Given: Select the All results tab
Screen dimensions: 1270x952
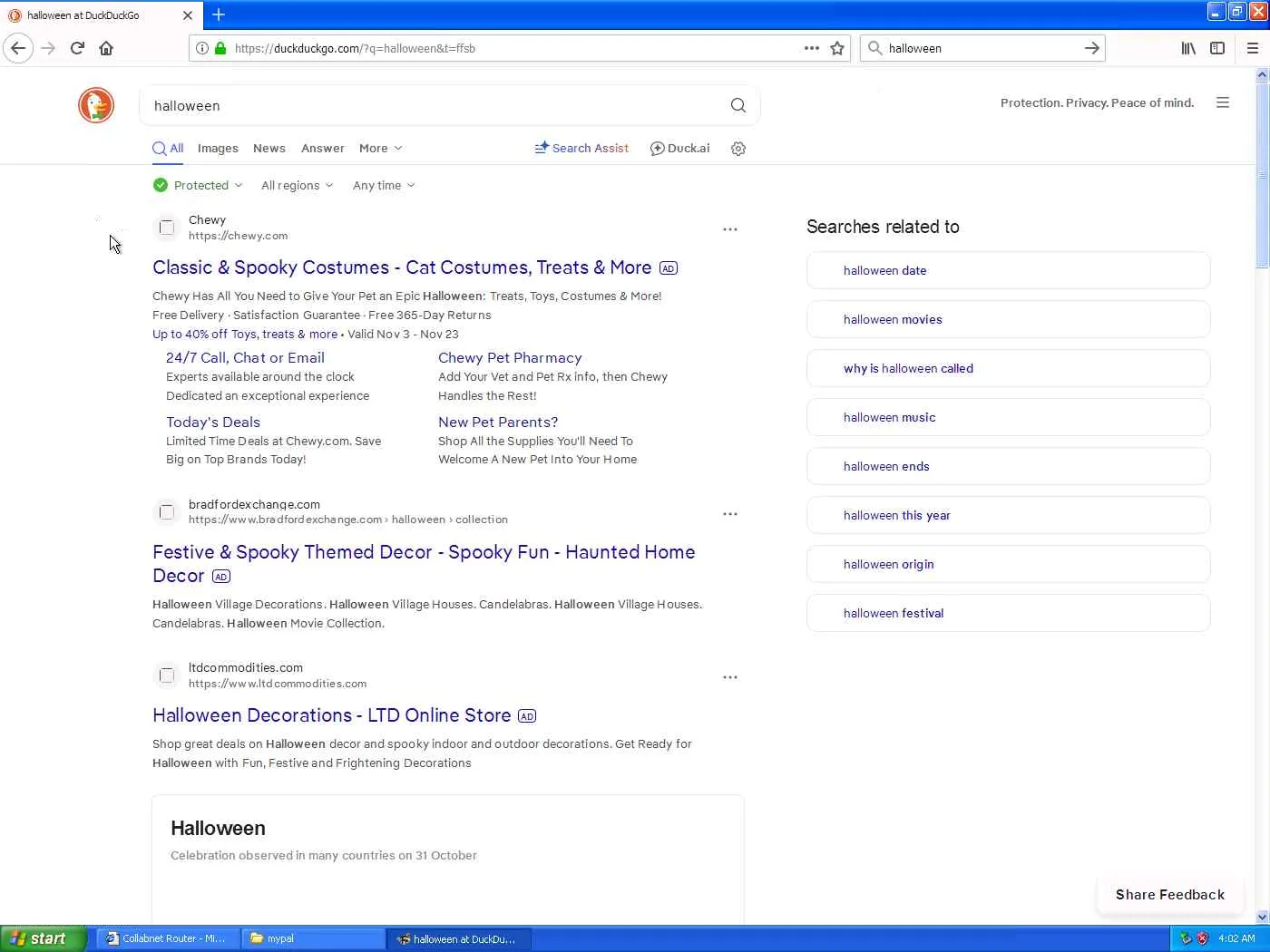Looking at the screenshot, I should 168,149.
